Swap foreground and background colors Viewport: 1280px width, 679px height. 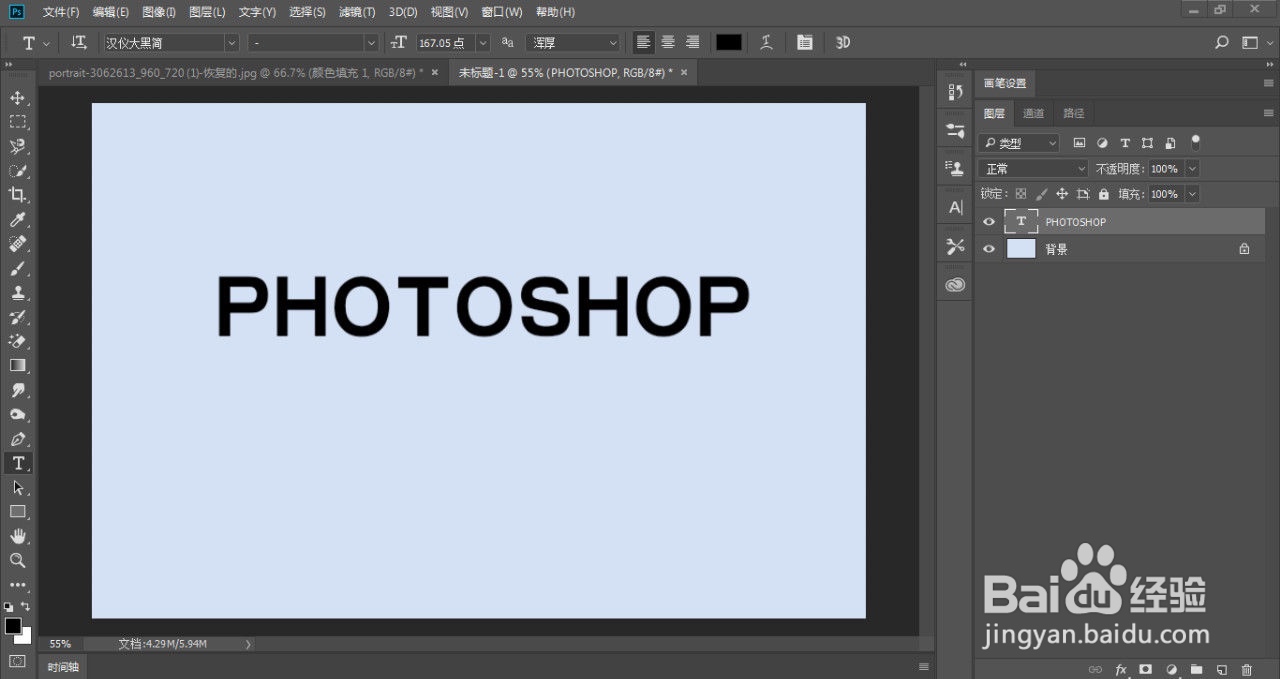pos(25,606)
